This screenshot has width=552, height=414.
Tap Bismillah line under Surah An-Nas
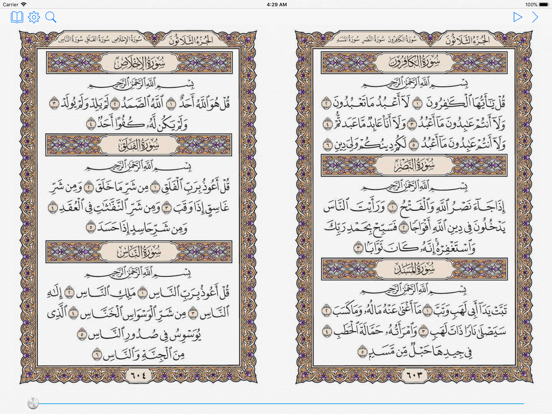(138, 274)
